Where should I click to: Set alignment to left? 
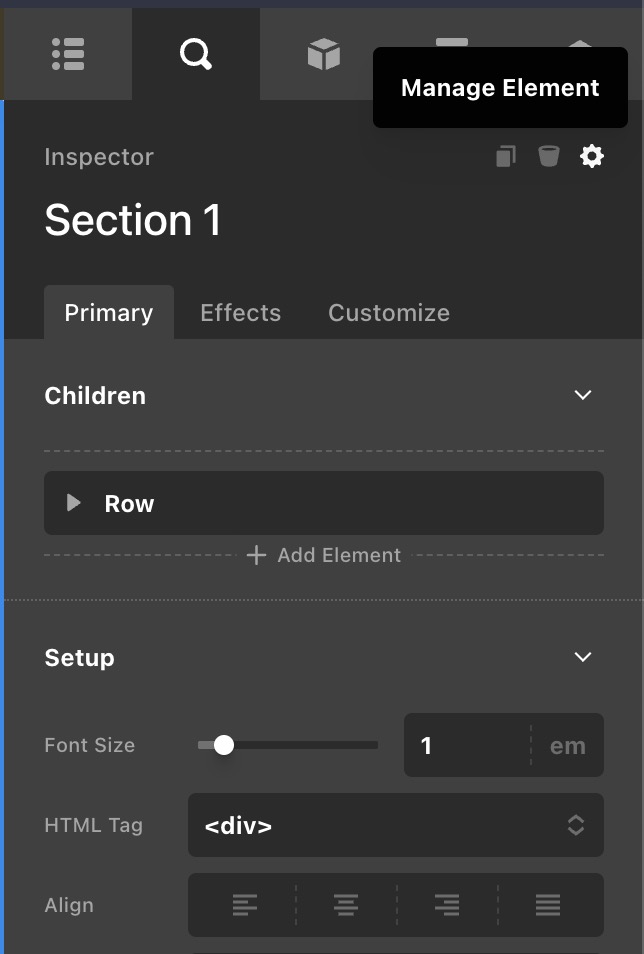[244, 905]
